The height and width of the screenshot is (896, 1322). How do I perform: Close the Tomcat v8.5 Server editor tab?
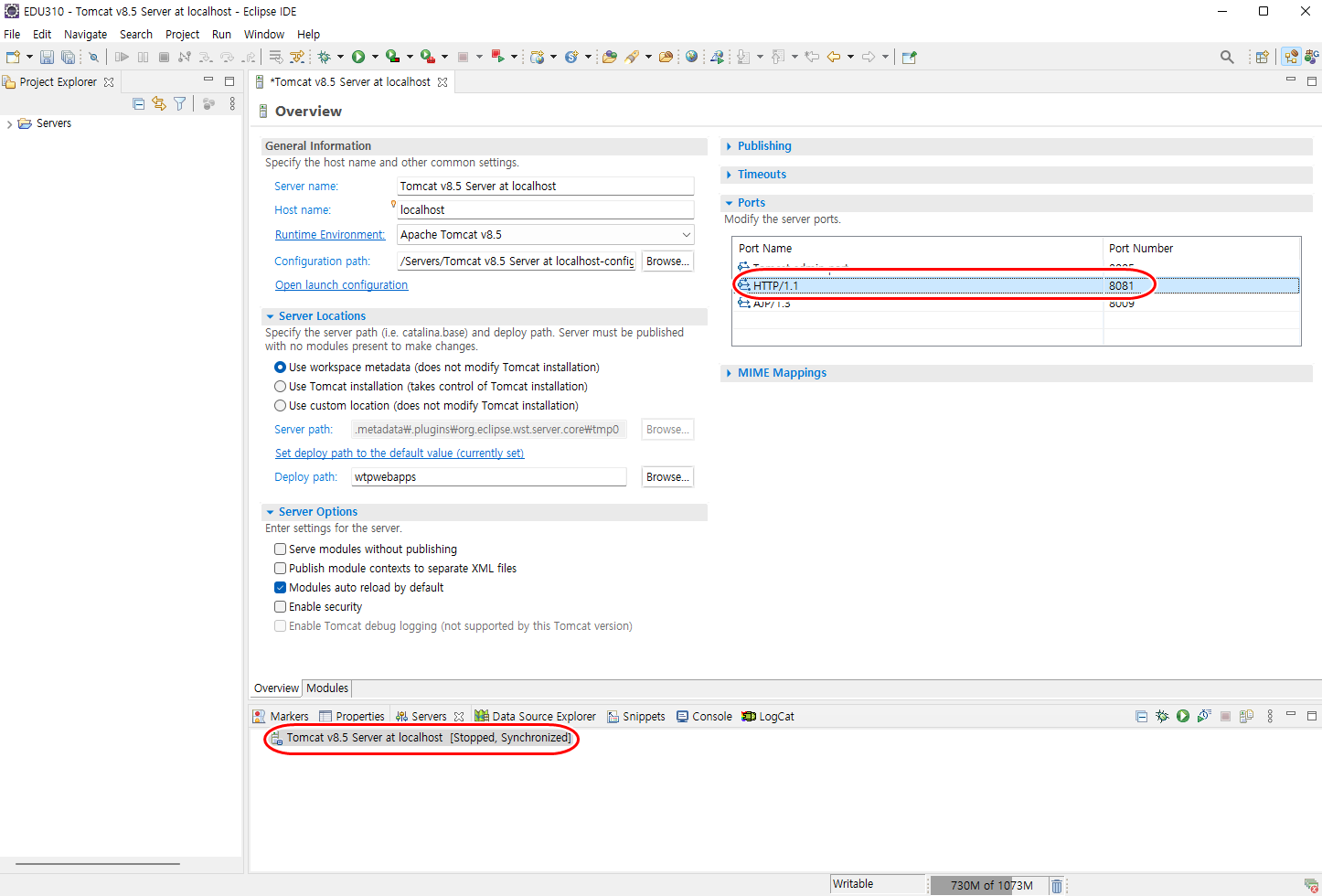point(442,82)
